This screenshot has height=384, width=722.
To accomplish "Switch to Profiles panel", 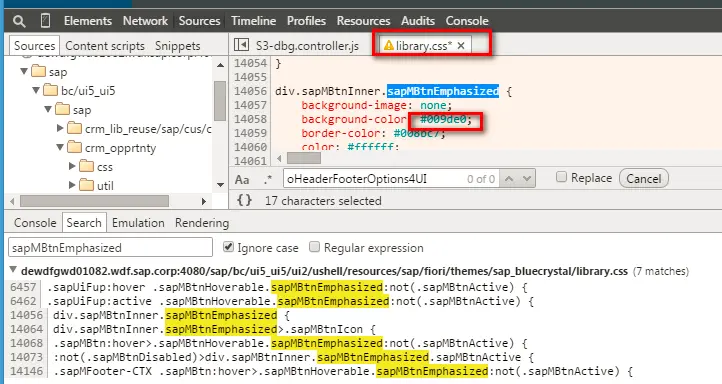I will click(x=306, y=21).
